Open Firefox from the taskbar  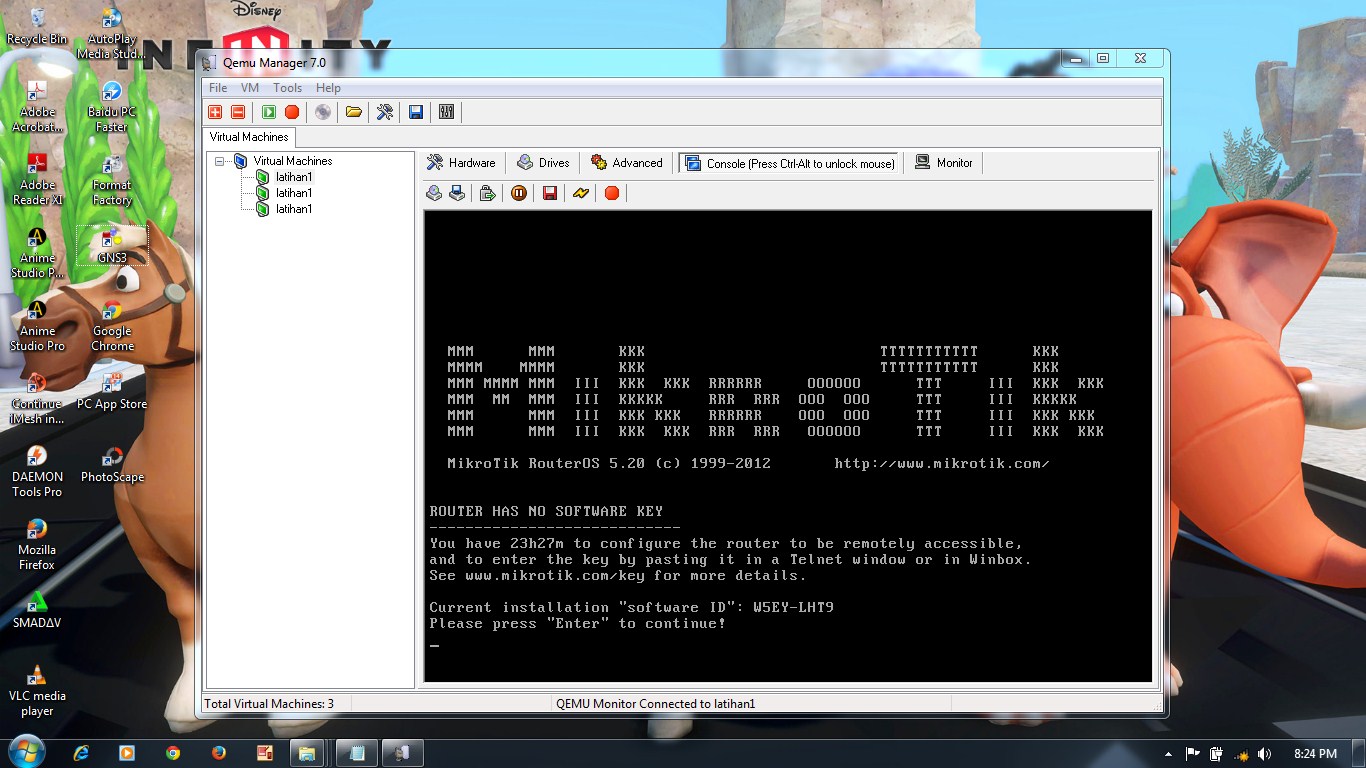(x=219, y=753)
